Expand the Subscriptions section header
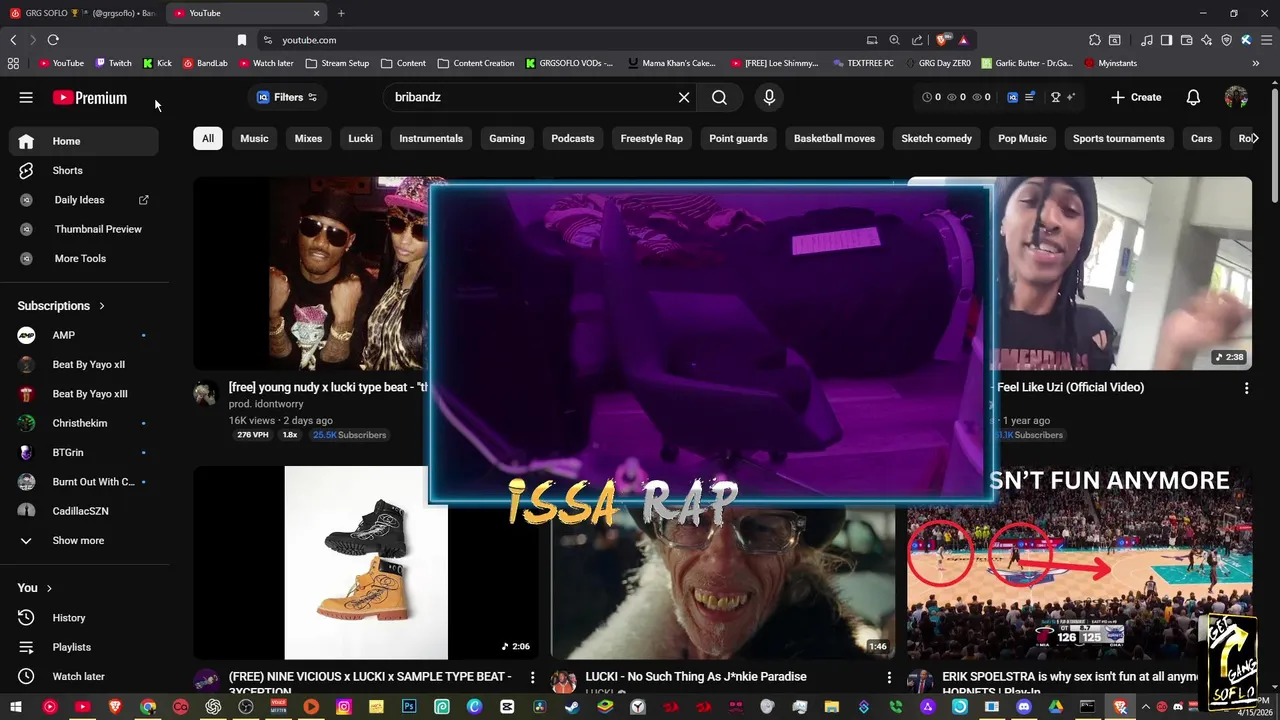The height and width of the screenshot is (720, 1280). pos(61,306)
